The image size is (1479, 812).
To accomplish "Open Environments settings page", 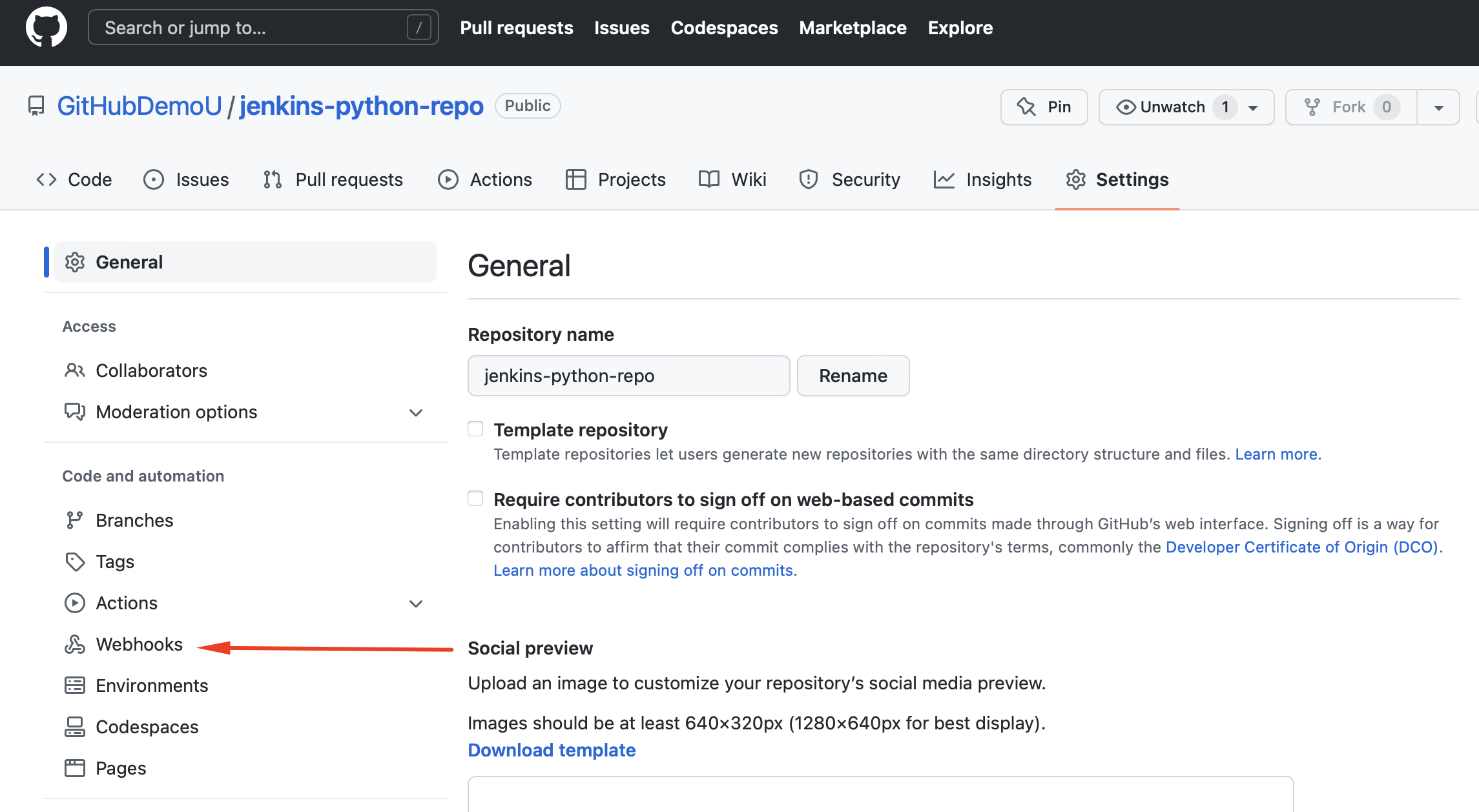I will coord(152,685).
